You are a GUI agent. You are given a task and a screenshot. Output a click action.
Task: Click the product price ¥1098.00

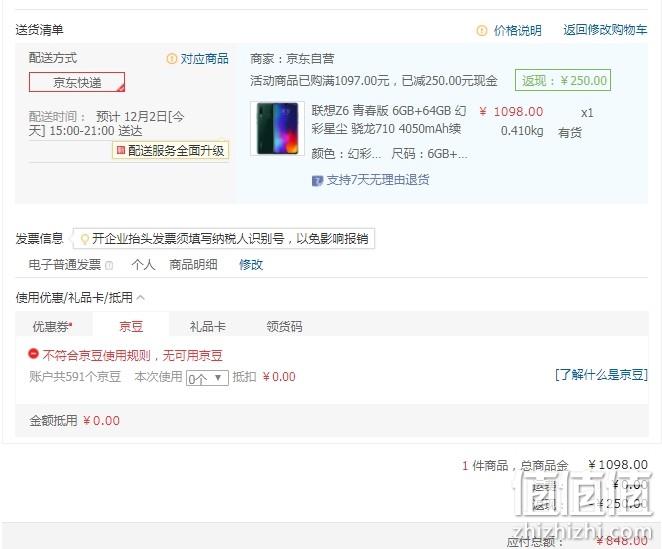511,111
